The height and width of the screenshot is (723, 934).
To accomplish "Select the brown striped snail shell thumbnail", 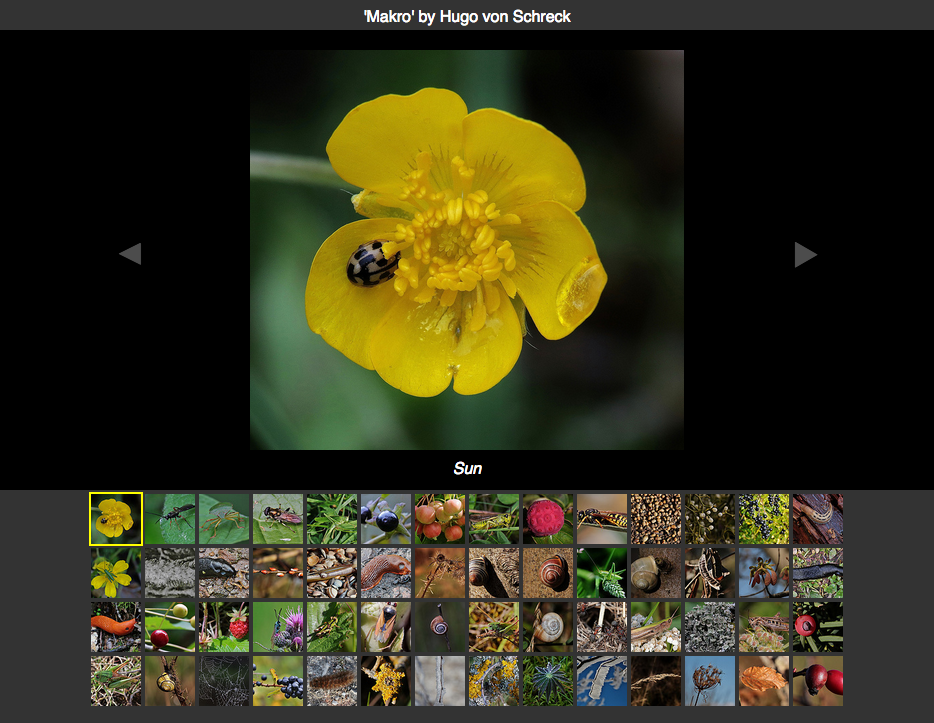I will point(548,572).
